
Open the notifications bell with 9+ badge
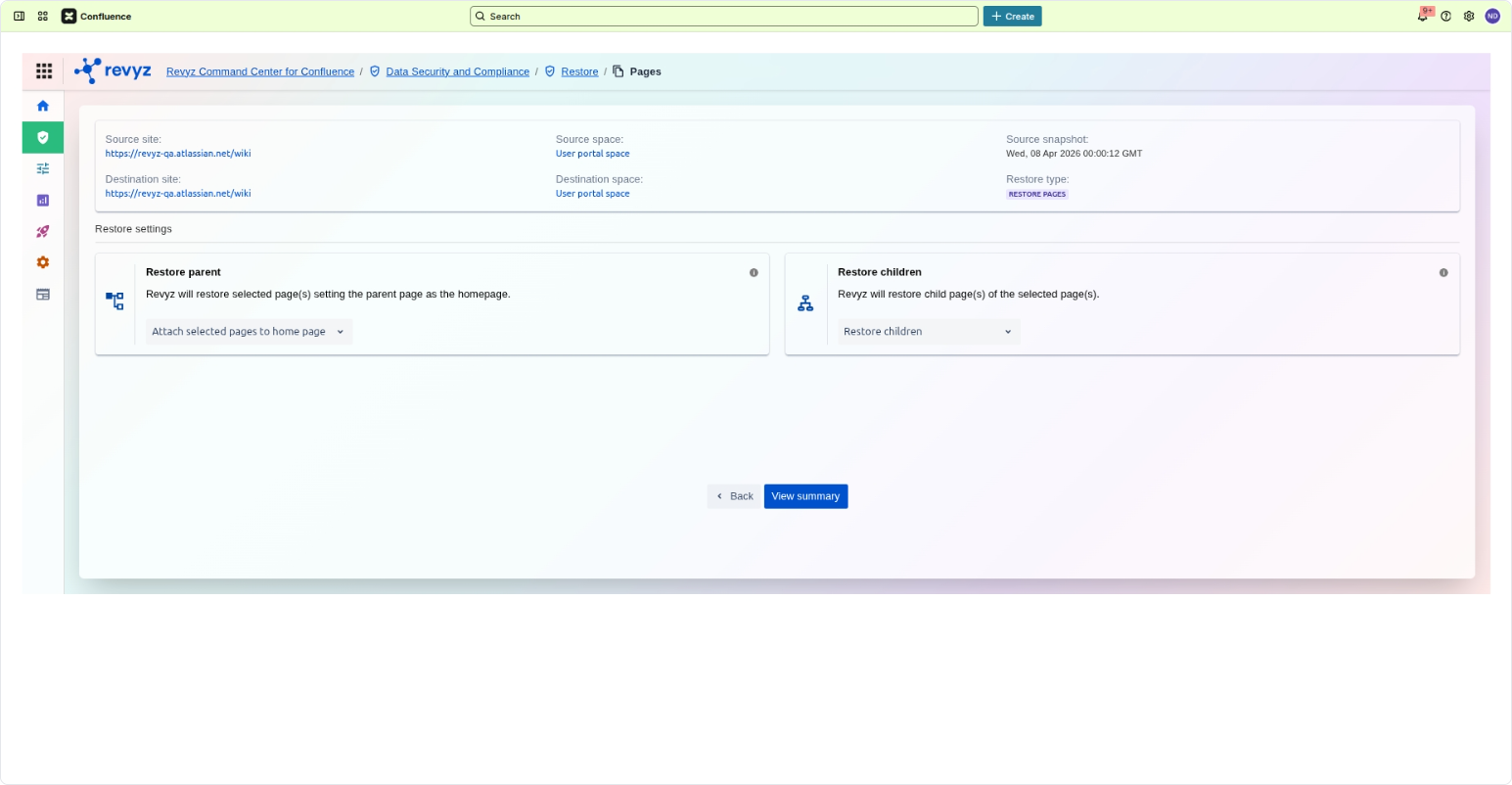(1422, 17)
